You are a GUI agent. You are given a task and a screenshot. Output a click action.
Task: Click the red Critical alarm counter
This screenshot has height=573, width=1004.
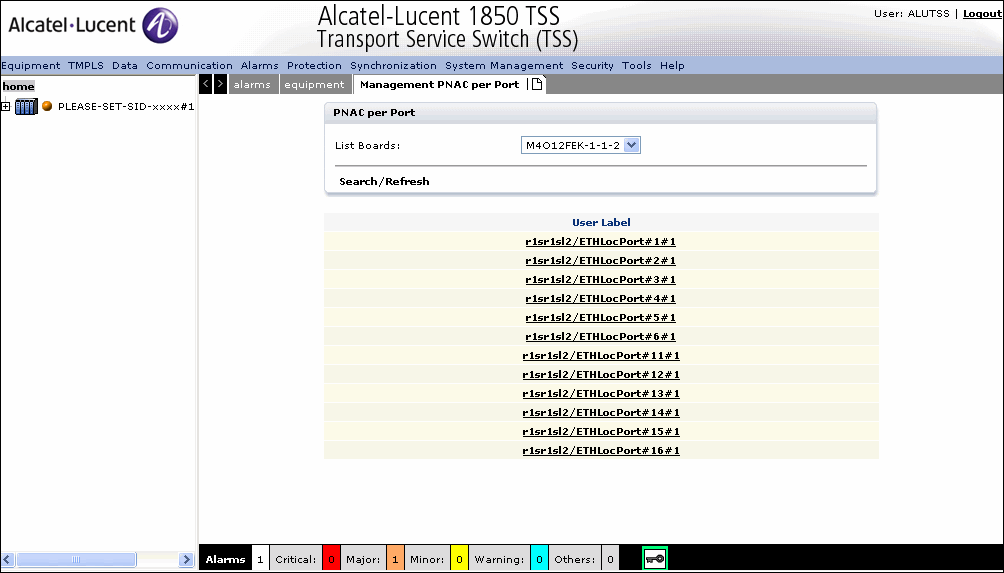tap(331, 559)
